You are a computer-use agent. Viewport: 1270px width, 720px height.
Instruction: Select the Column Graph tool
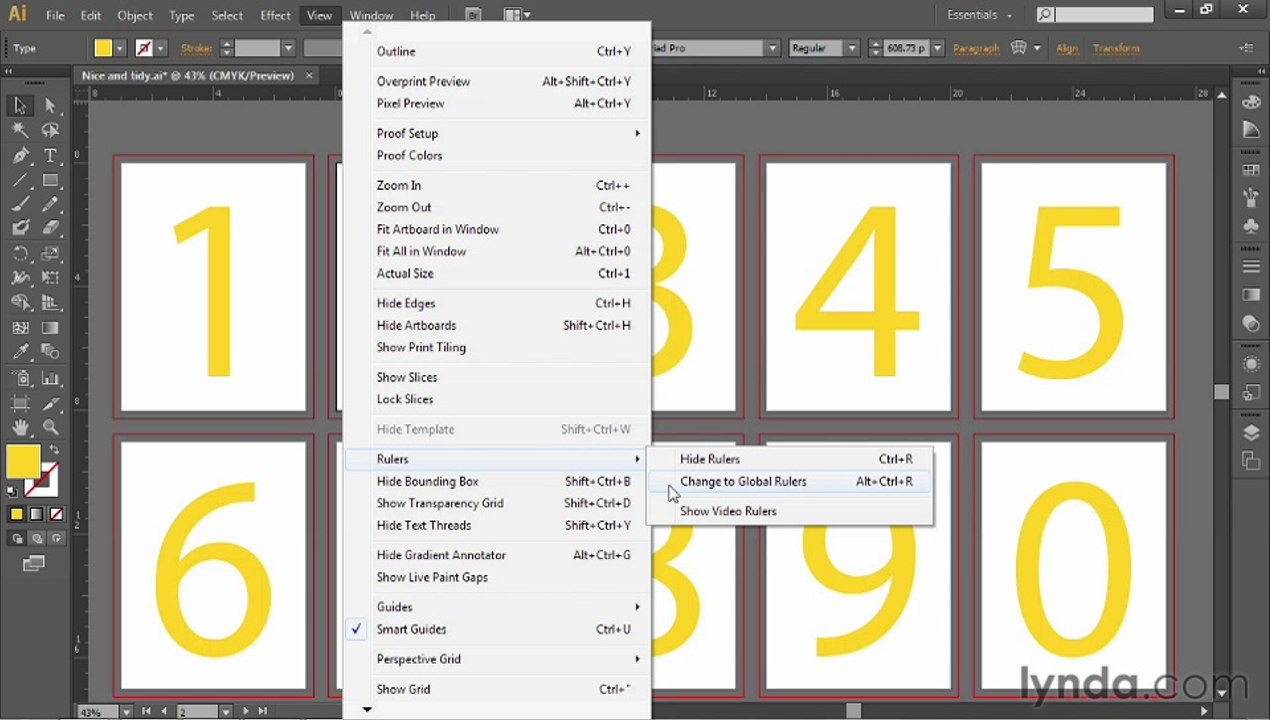(x=50, y=378)
